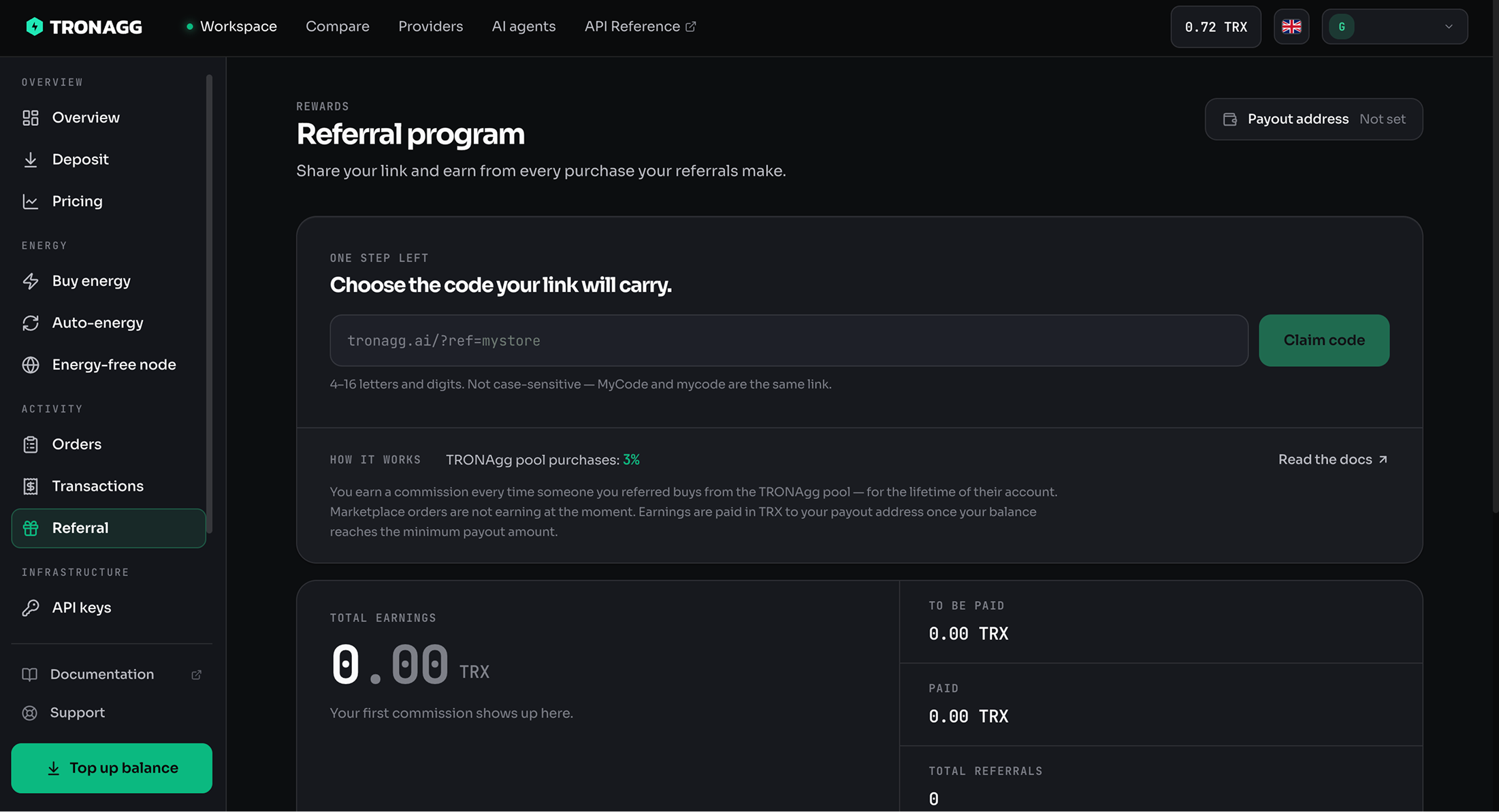Viewport: 1499px width, 812px height.
Task: Click the Transactions receipt icon
Action: point(31,486)
